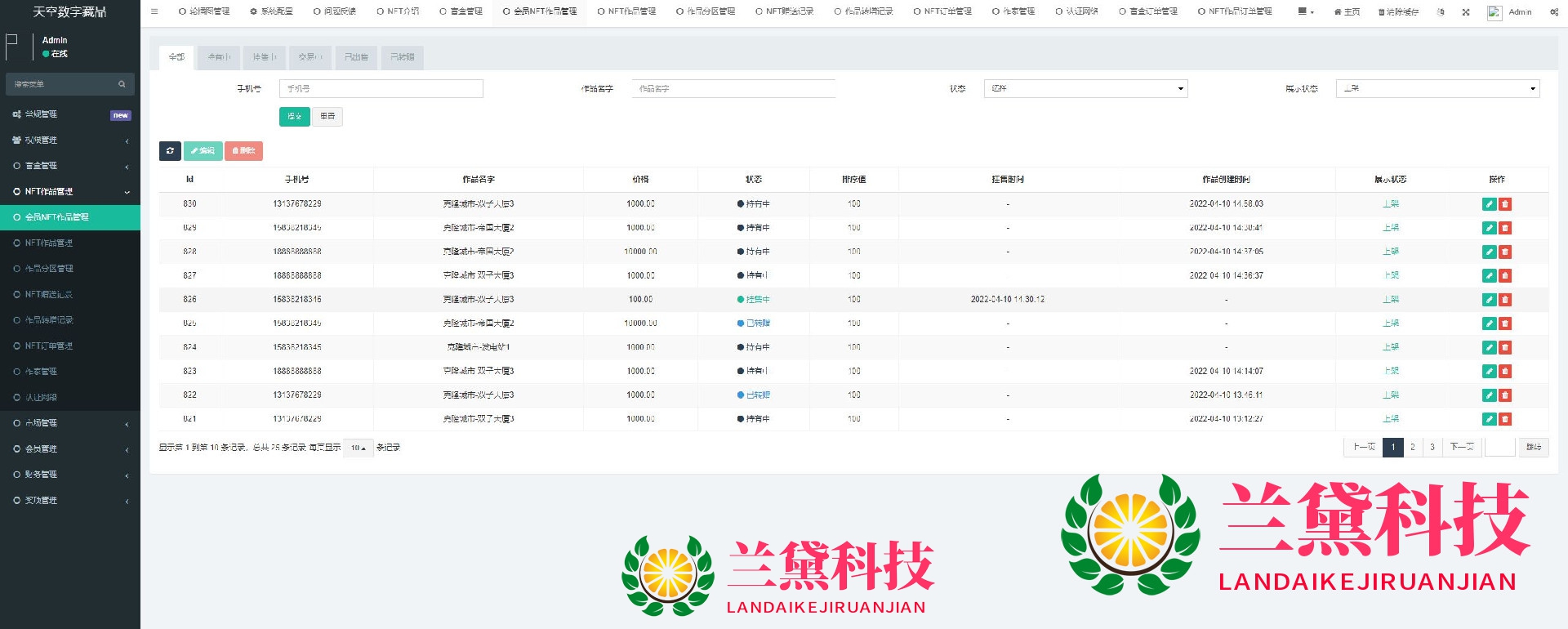This screenshot has height=629, width=1568.
Task: Open the 系统配置 top navigation tab
Action: (x=272, y=11)
